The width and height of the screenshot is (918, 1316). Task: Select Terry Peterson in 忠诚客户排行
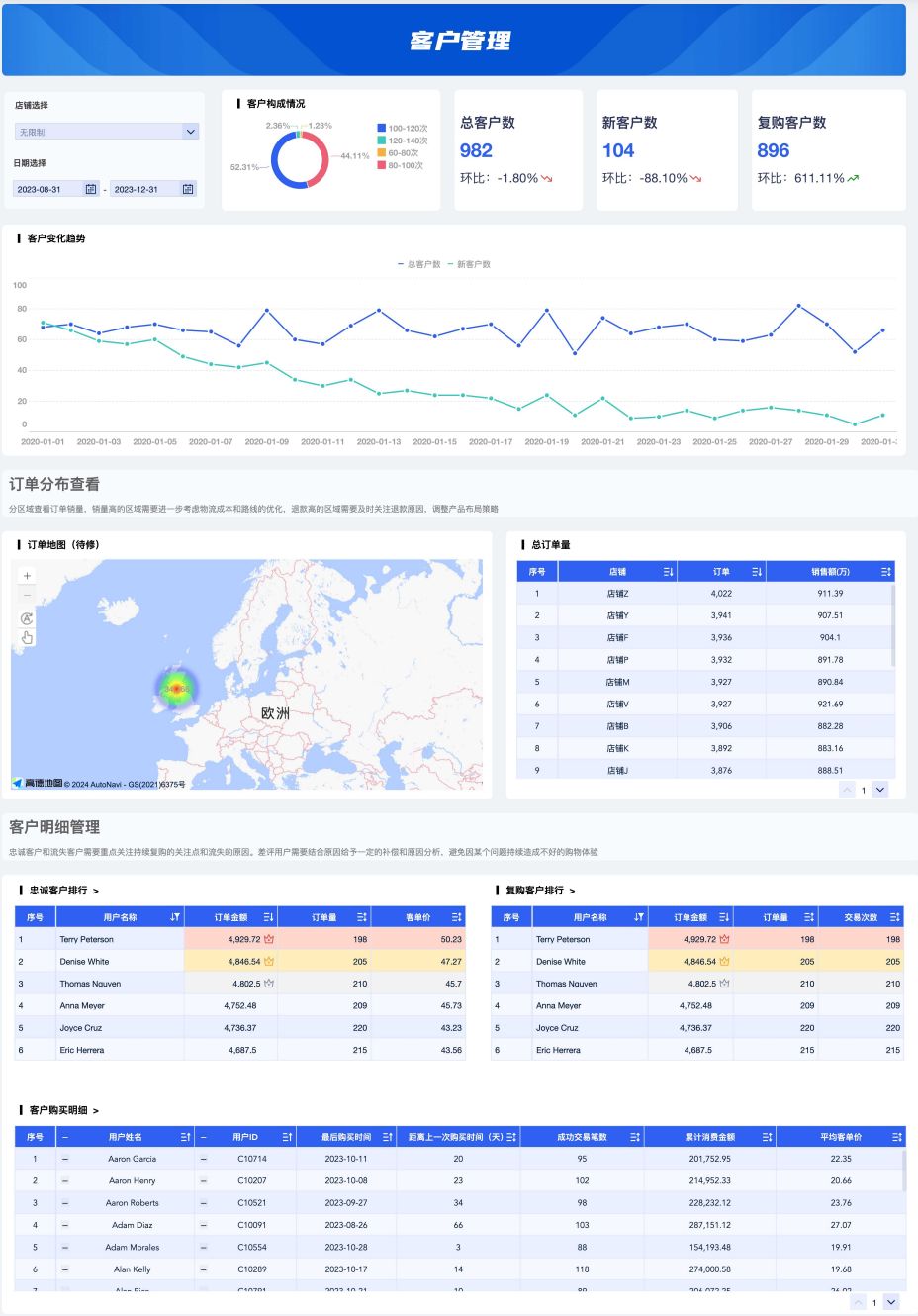click(x=86, y=939)
